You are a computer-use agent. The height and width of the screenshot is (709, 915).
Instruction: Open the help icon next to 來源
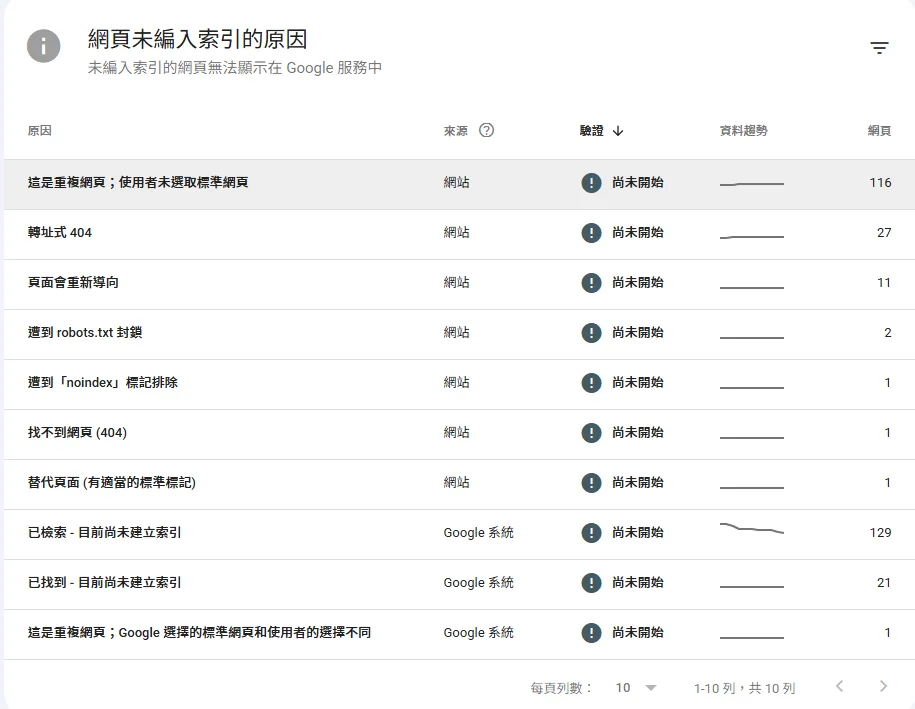point(486,130)
